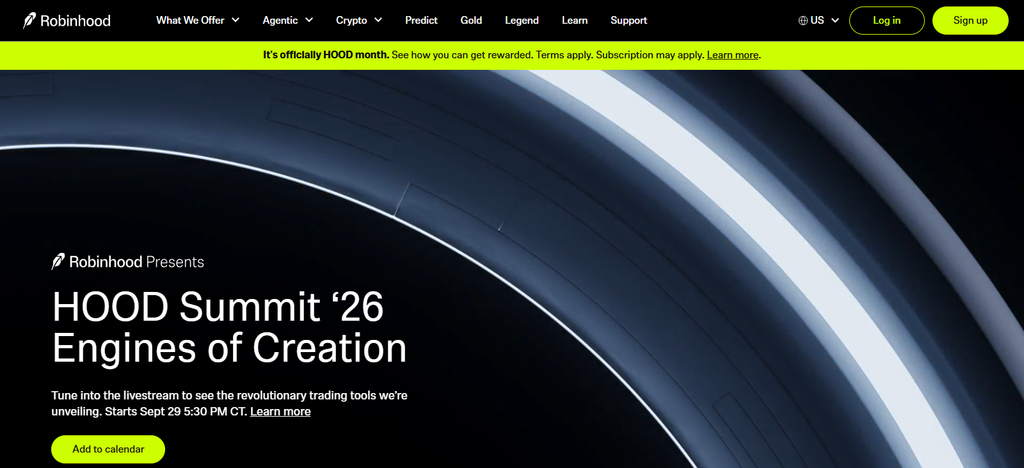Click the Add to calendar button
1024x468 pixels.
[x=108, y=449]
